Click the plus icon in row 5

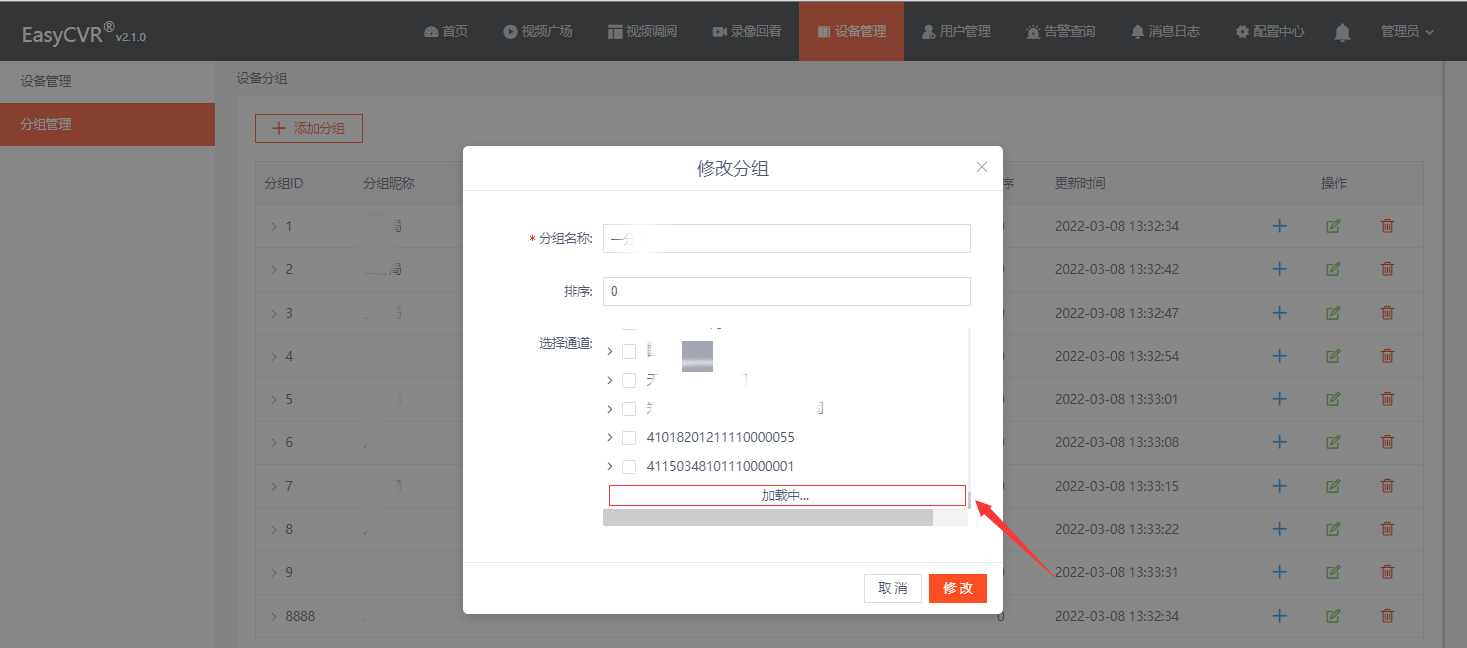[1279, 399]
